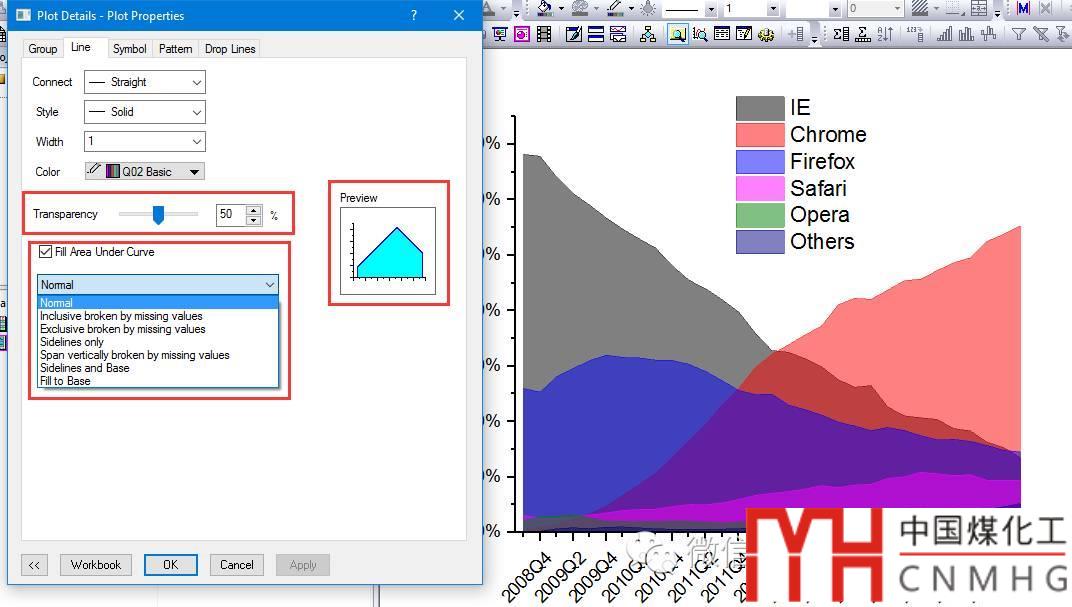Click the gear settings icon in toolbar

(766, 34)
